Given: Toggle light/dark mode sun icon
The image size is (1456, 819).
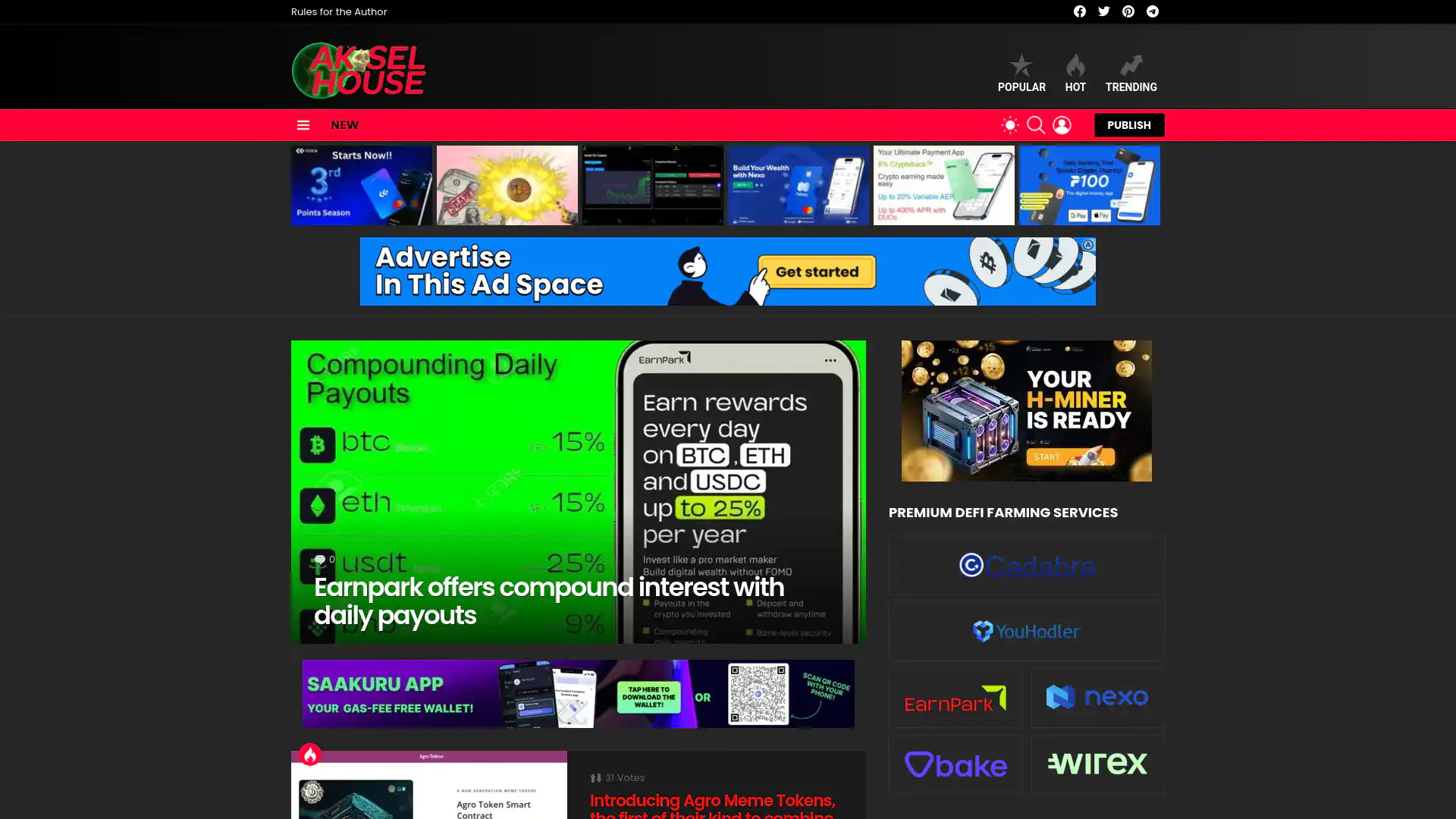Looking at the screenshot, I should pyautogui.click(x=1009, y=125).
